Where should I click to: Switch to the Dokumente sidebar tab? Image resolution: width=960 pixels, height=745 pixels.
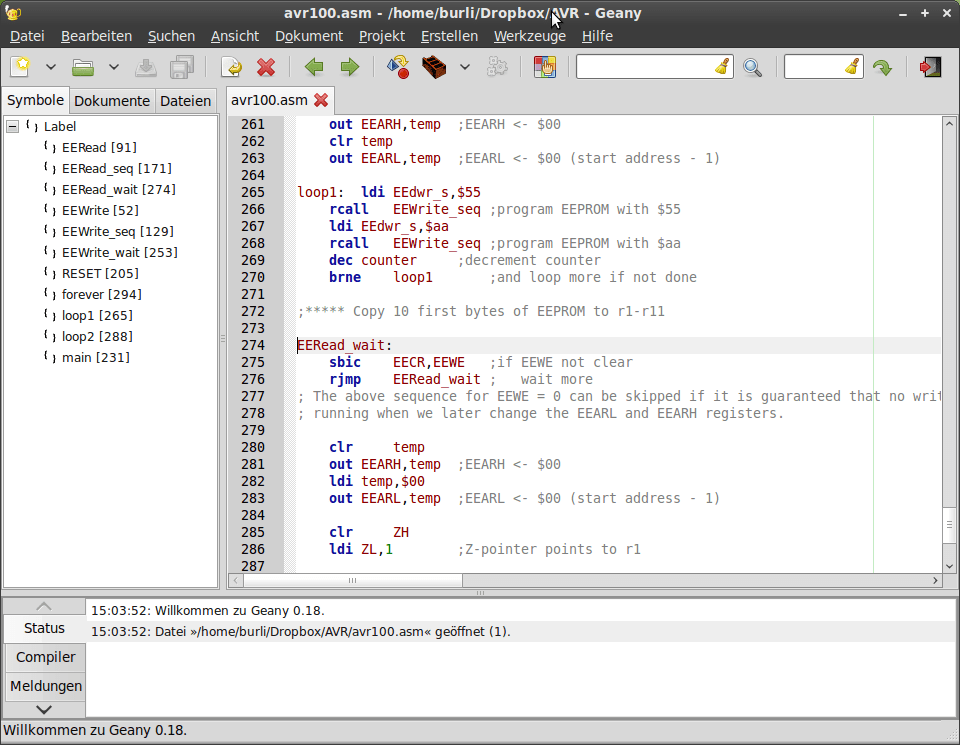tap(112, 100)
